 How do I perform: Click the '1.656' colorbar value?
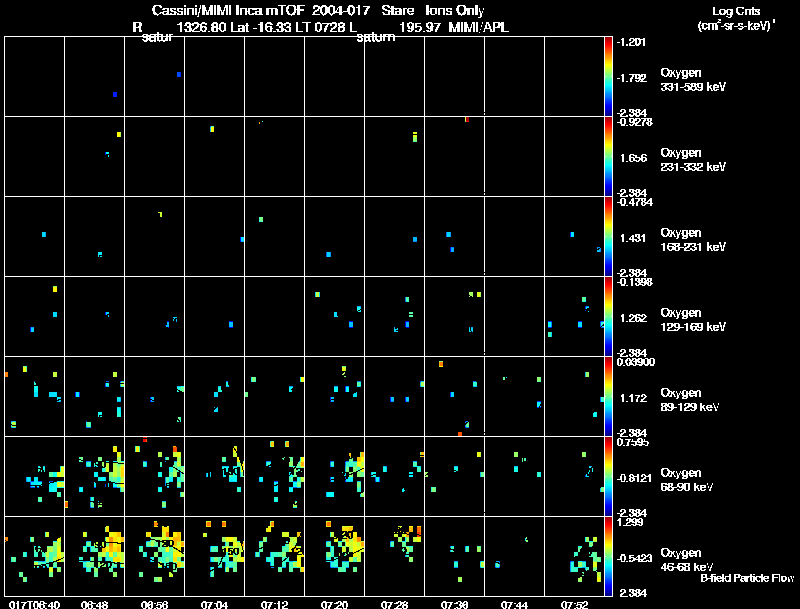click(x=633, y=158)
